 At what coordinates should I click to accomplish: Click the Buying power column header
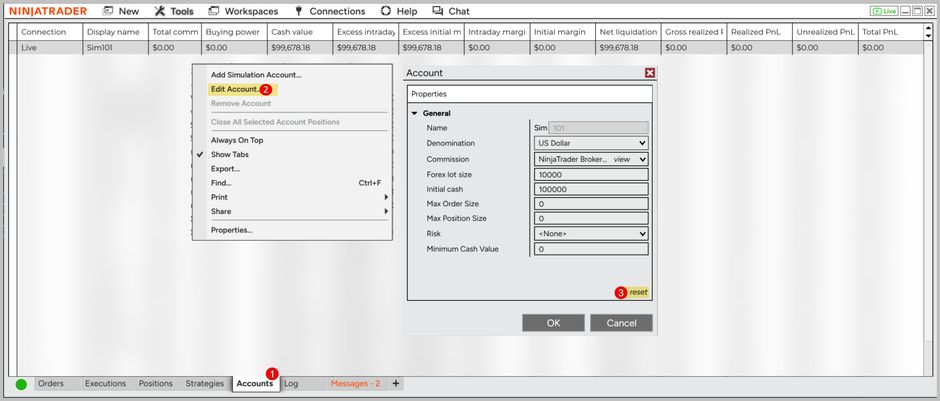coord(234,32)
